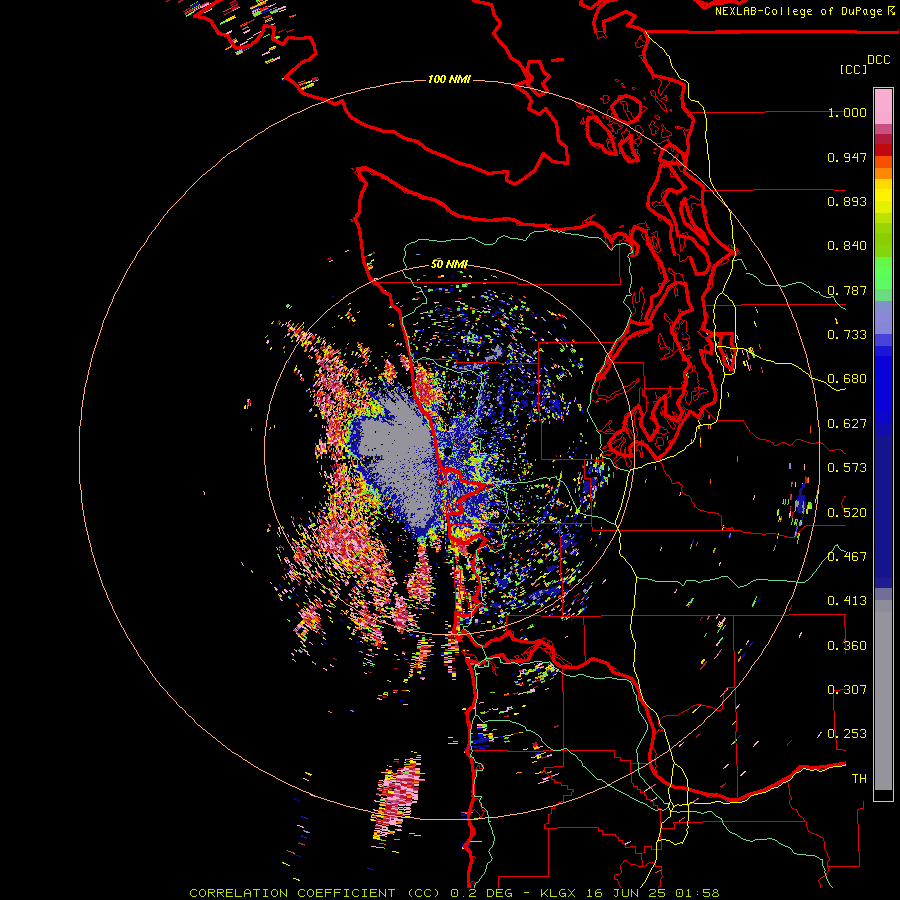Click the DCC legend heading
Screen dimensions: 900x900
879,60
